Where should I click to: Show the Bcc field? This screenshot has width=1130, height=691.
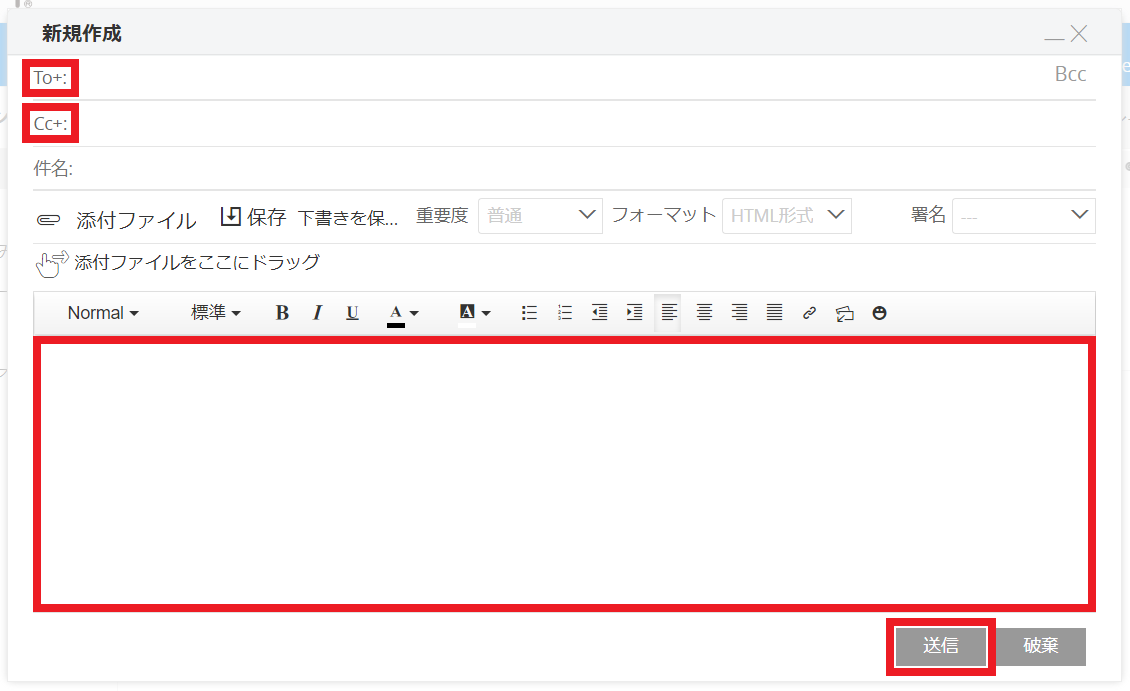click(x=1070, y=75)
